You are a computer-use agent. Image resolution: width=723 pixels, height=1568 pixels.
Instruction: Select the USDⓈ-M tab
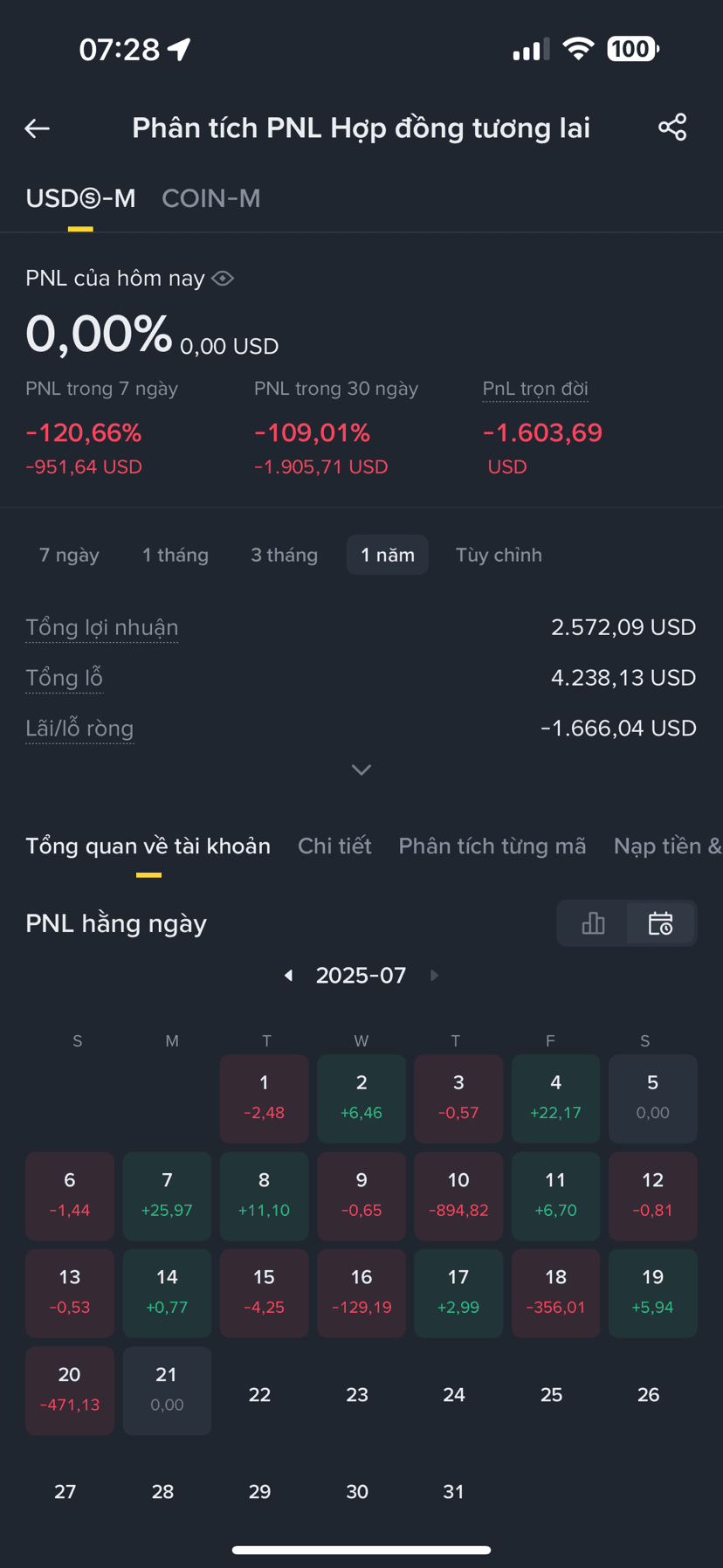click(x=80, y=198)
